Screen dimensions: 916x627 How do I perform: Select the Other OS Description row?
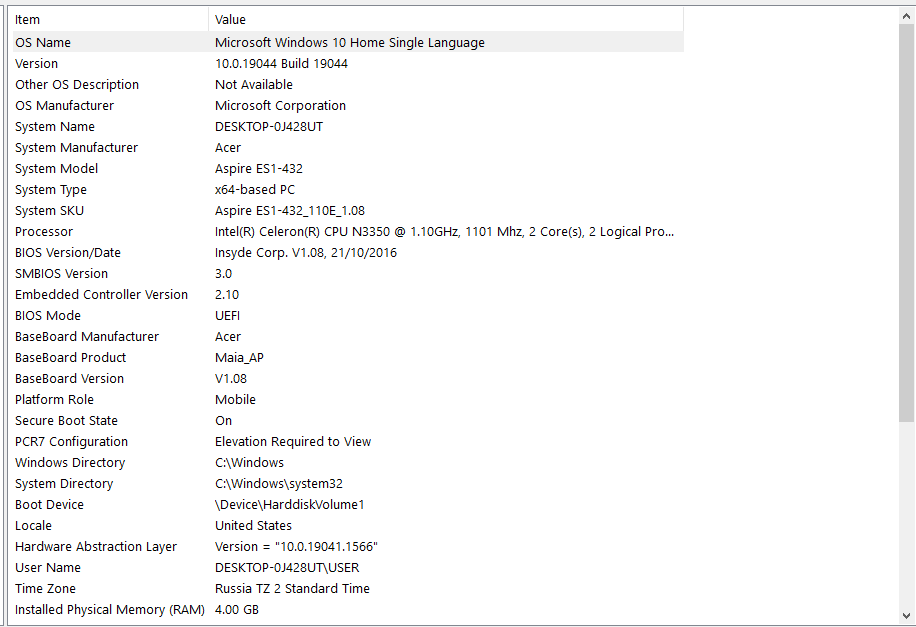click(348, 85)
